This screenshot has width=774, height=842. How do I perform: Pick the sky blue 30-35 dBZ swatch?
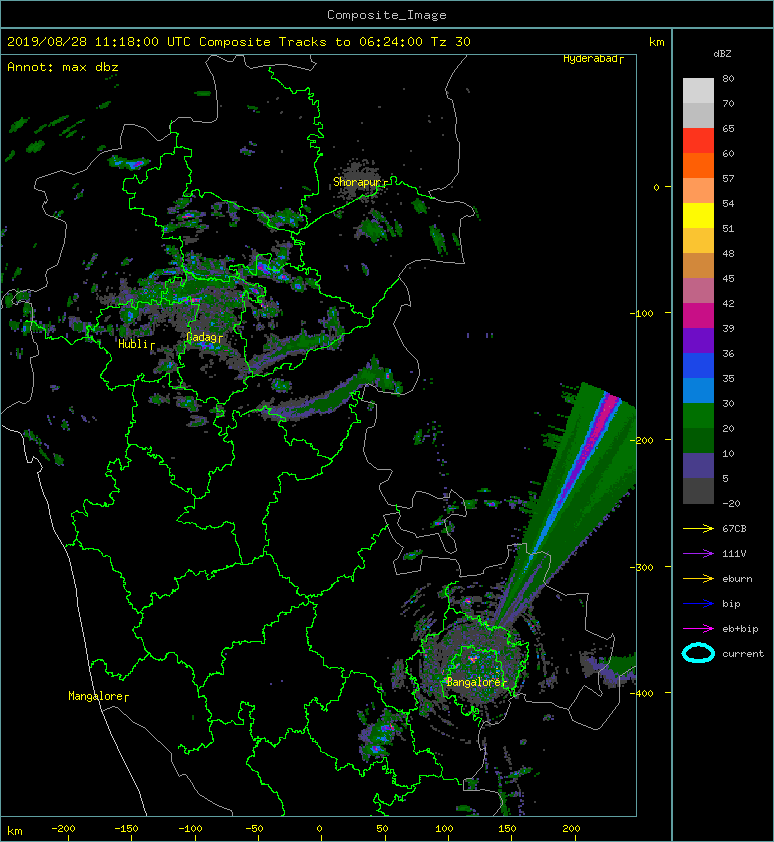tap(698, 391)
